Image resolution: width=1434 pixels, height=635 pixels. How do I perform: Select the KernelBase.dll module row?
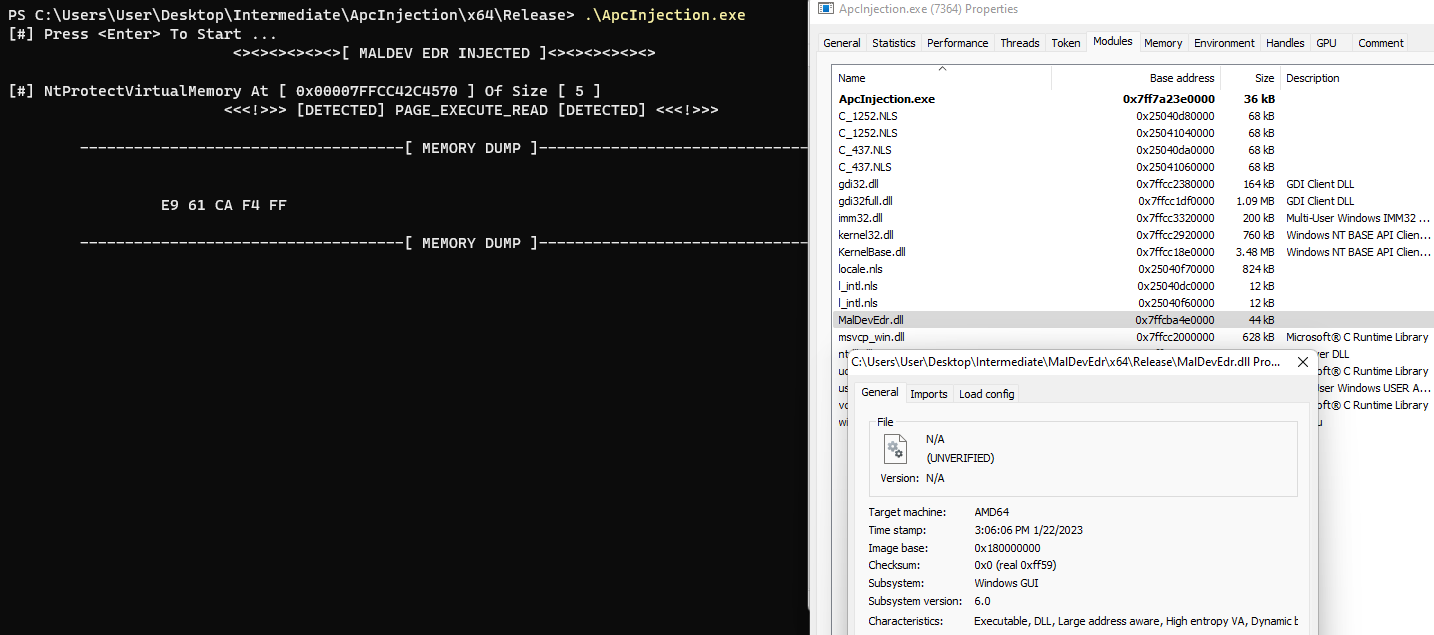871,252
